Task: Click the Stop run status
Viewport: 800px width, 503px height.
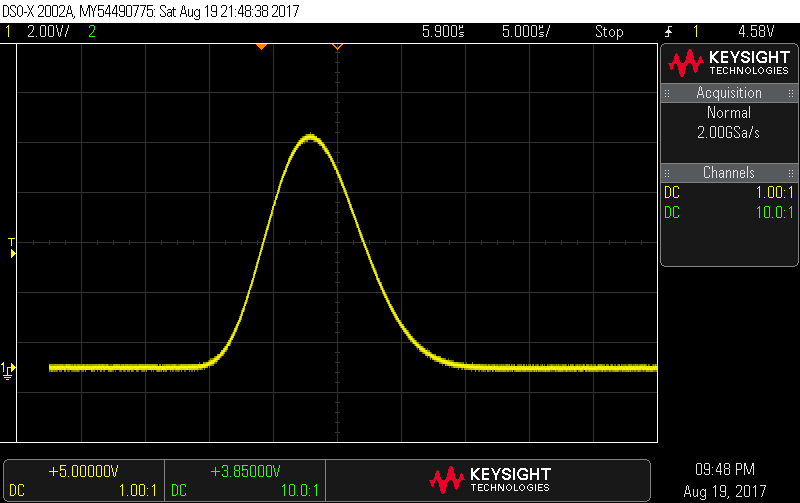Action: 609,32
